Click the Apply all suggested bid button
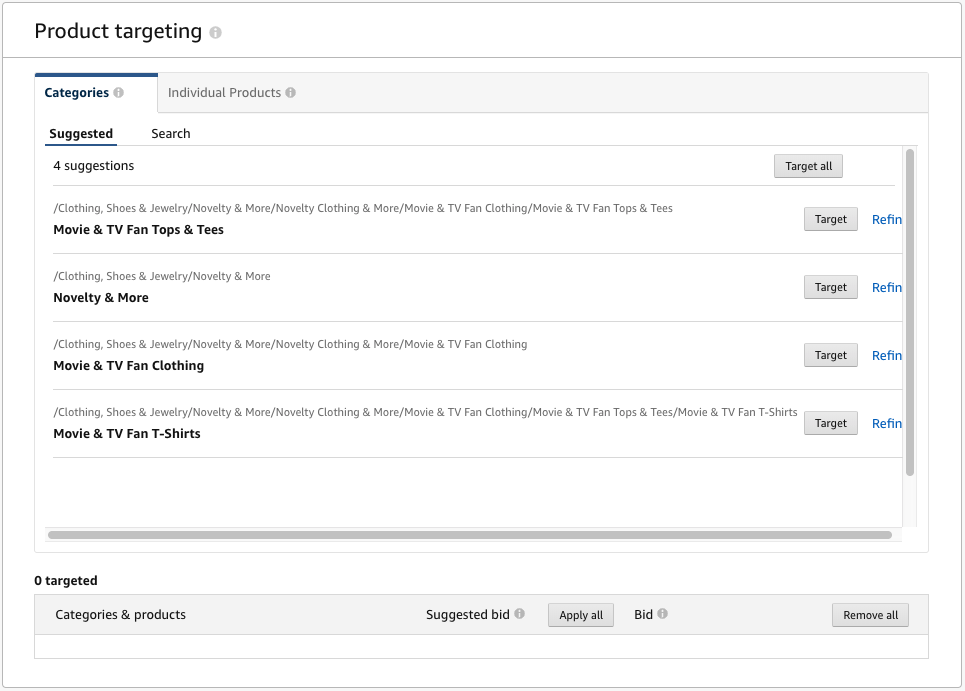The width and height of the screenshot is (965, 691). [580, 615]
